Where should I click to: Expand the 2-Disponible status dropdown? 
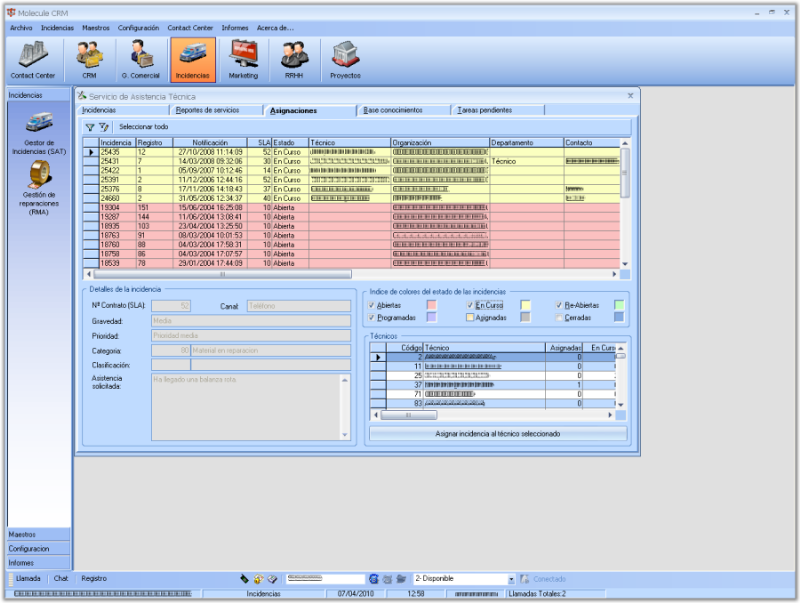[x=511, y=579]
